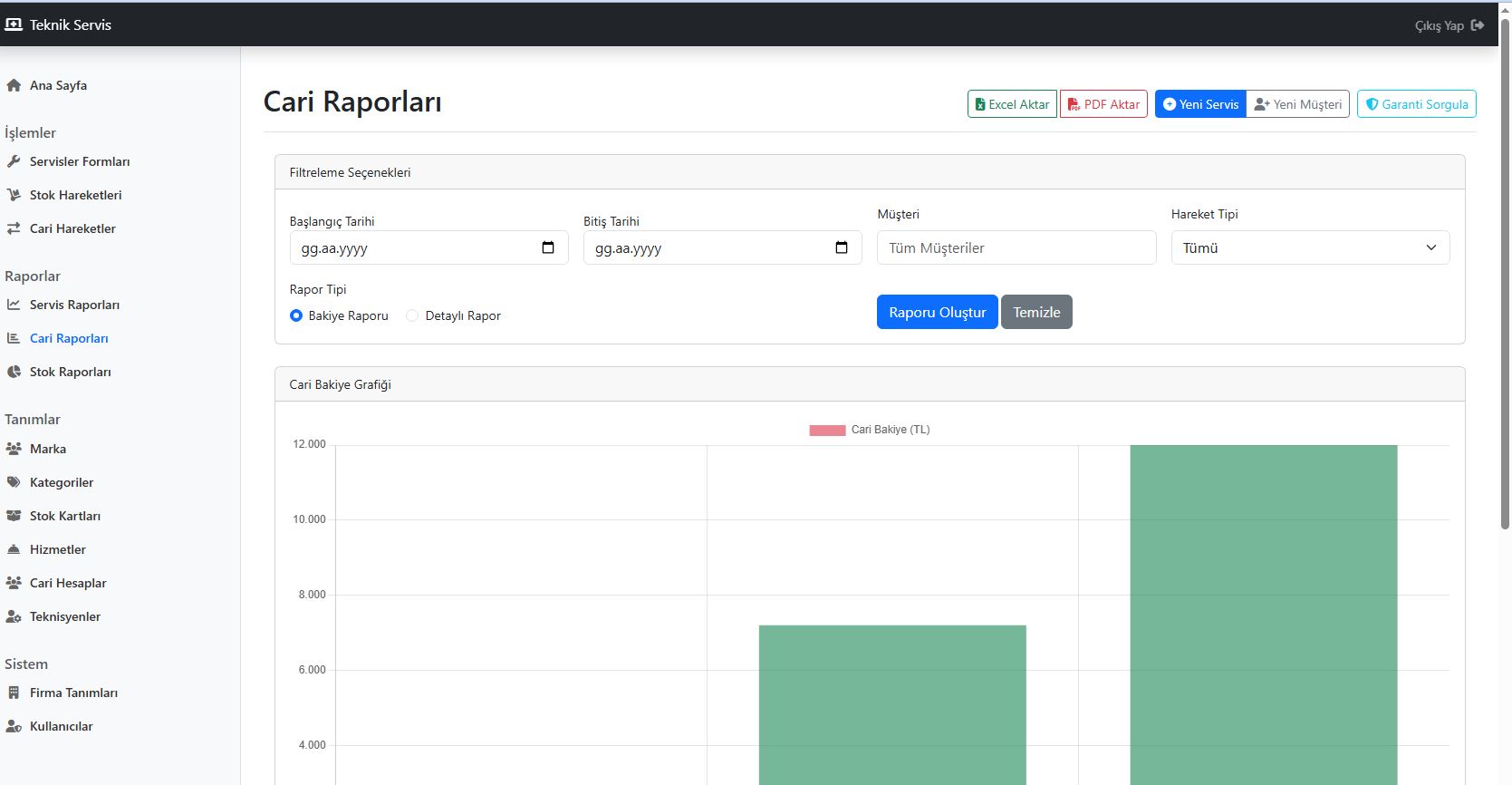Screen dimensions: 1512x785
Task: Click the Kategoriler tags icon
Action: point(14,482)
